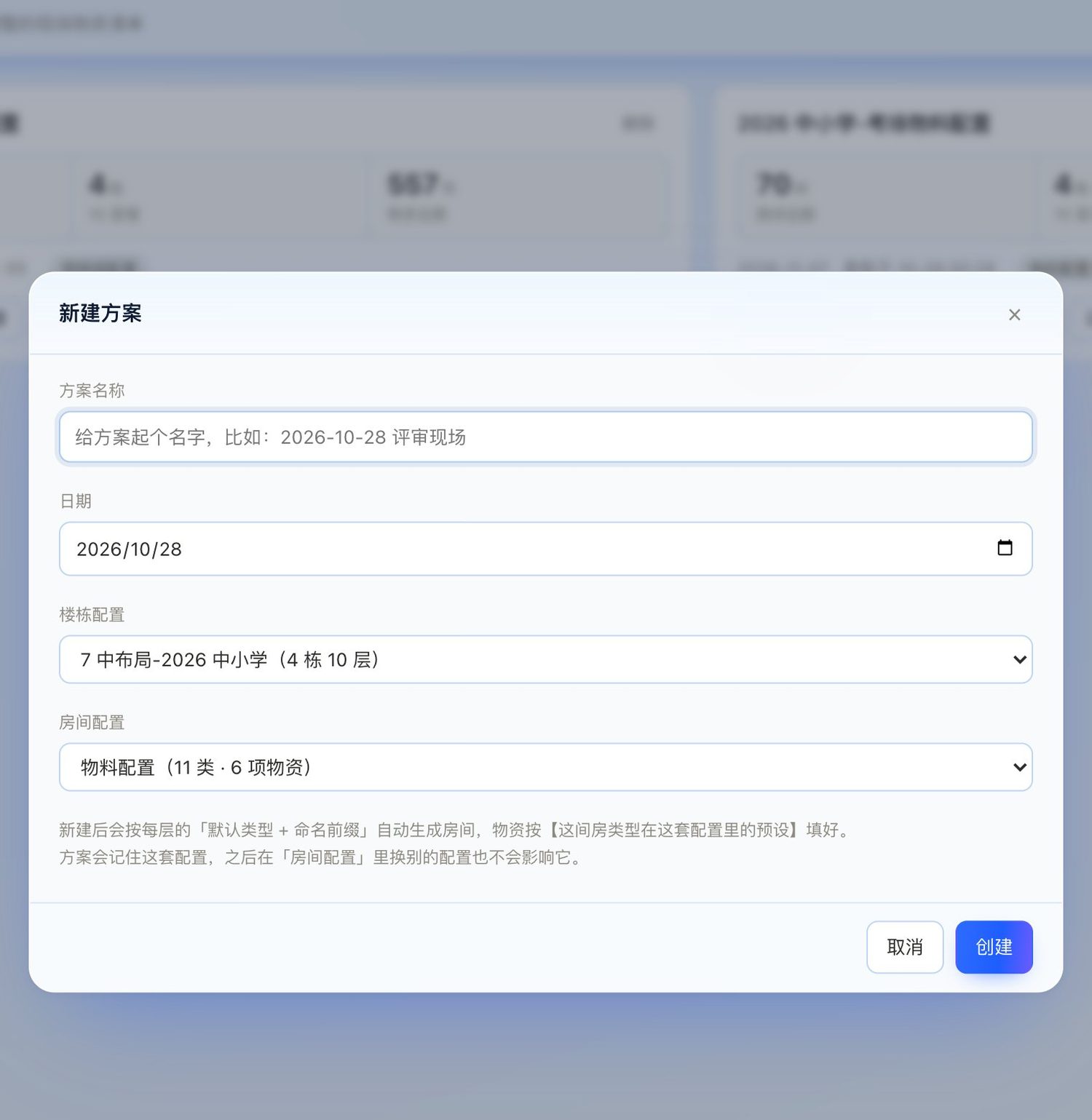Click the 方案名称 input field

[x=546, y=437]
